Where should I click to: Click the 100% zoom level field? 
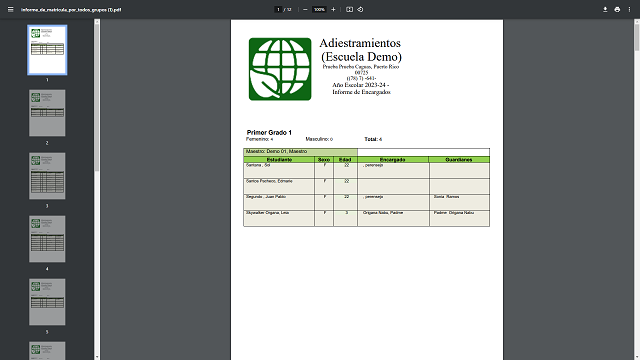pyautogui.click(x=319, y=9)
